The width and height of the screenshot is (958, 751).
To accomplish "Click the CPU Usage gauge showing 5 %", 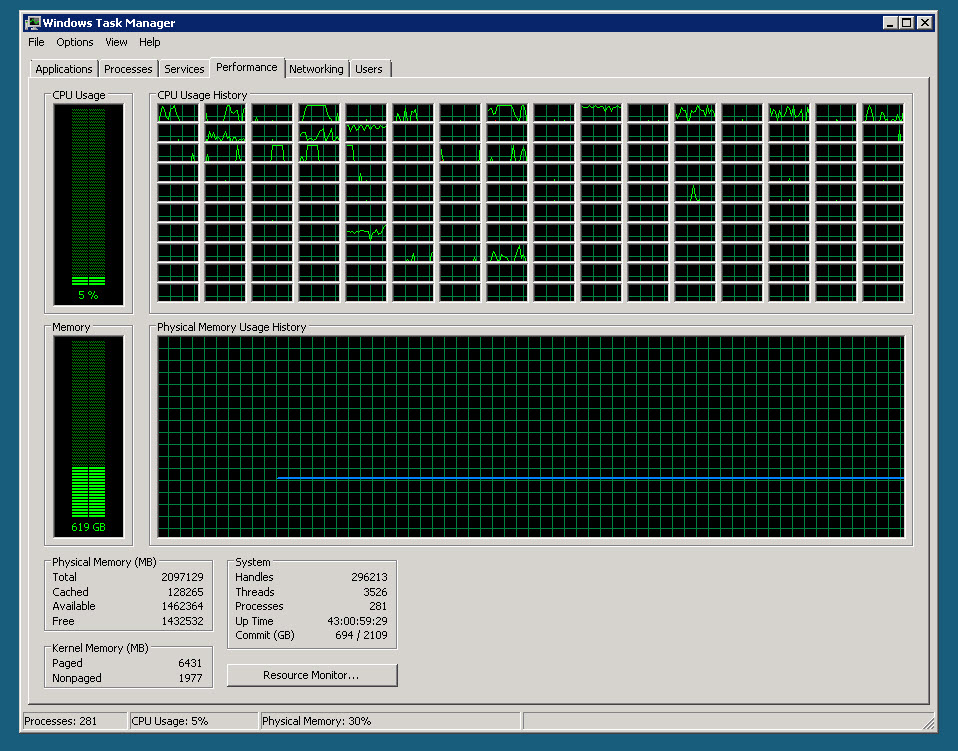I will 89,205.
